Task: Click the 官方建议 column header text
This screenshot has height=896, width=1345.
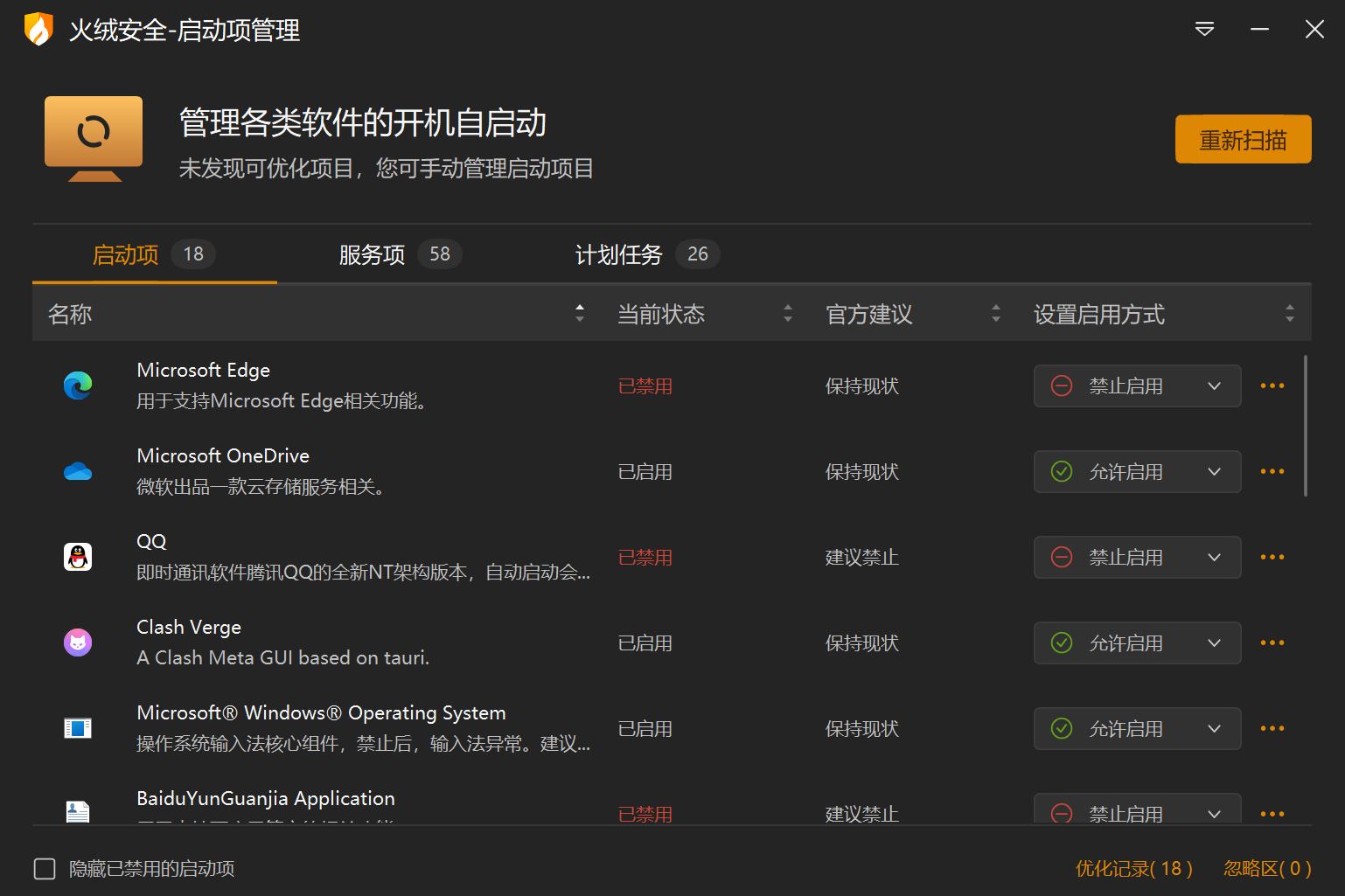Action: [869, 314]
